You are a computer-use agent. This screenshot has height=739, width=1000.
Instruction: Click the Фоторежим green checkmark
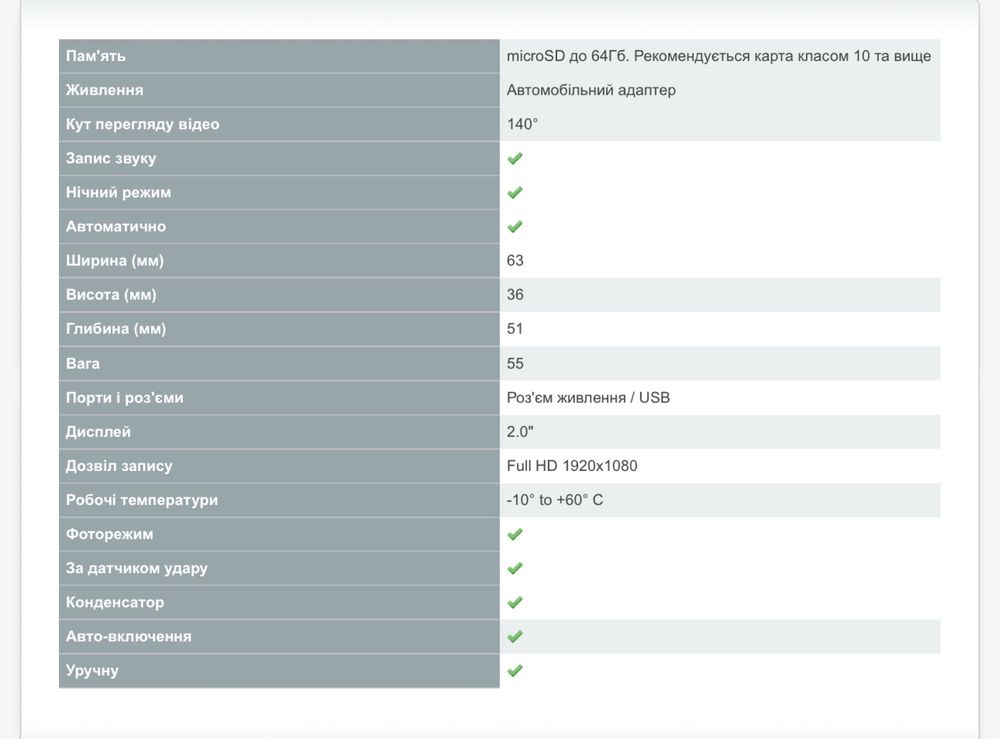(515, 534)
